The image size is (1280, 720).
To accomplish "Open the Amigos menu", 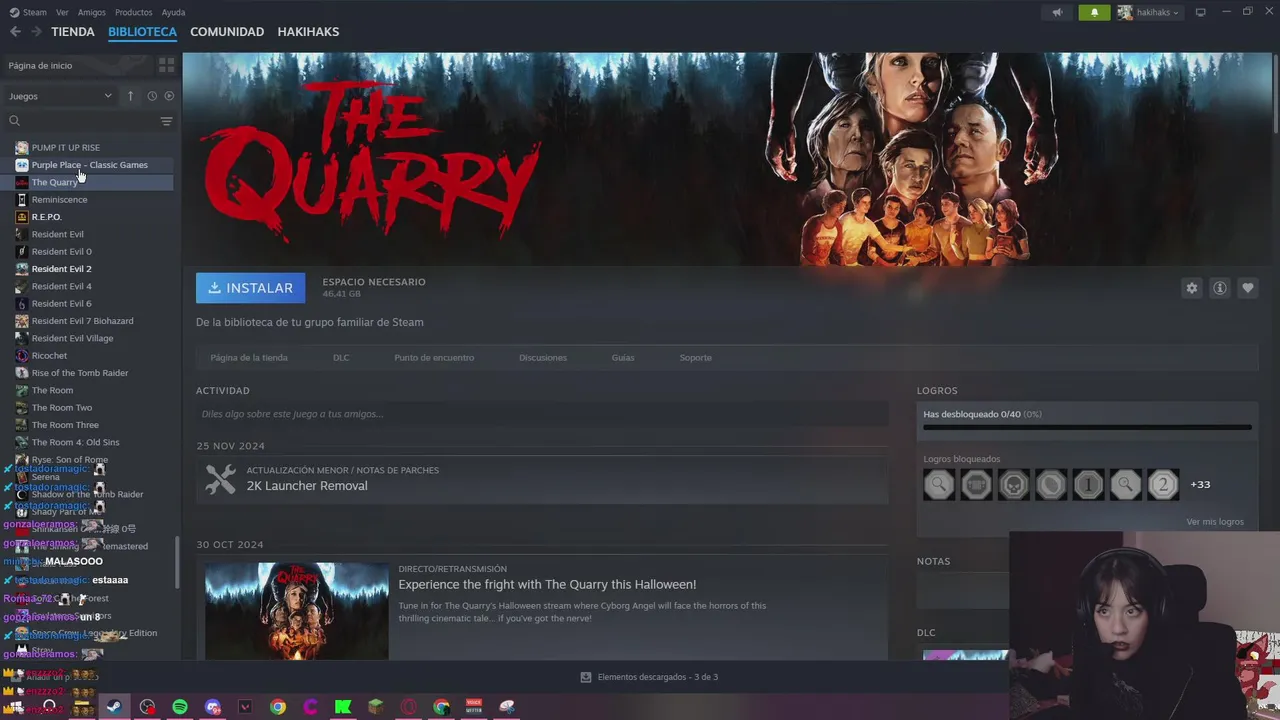I will coord(92,12).
